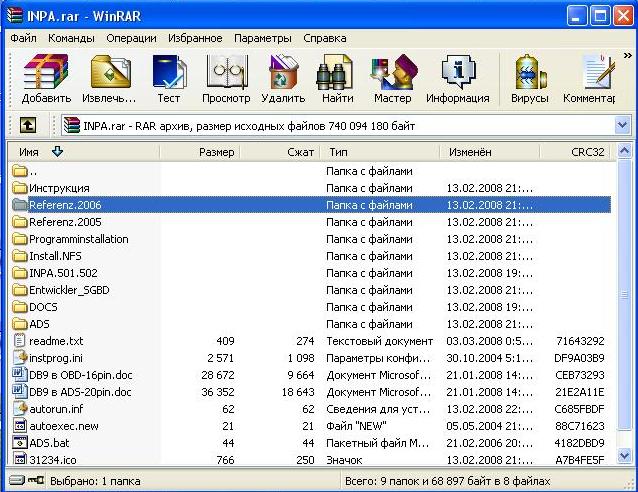The height and width of the screenshot is (492, 638).
Task: Click the WinRAR title bar icon
Action: point(14,15)
